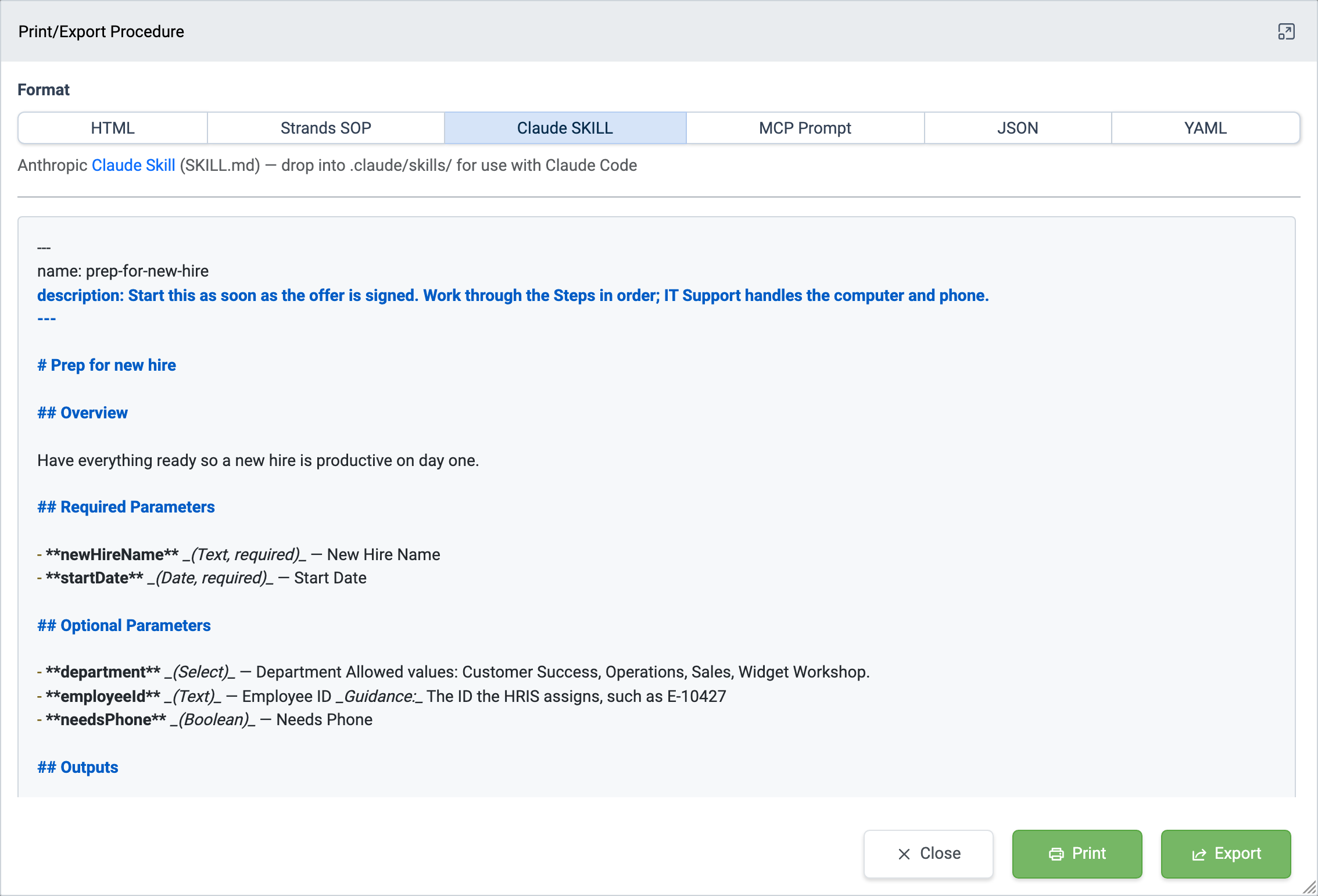Click the Close button

(x=929, y=854)
